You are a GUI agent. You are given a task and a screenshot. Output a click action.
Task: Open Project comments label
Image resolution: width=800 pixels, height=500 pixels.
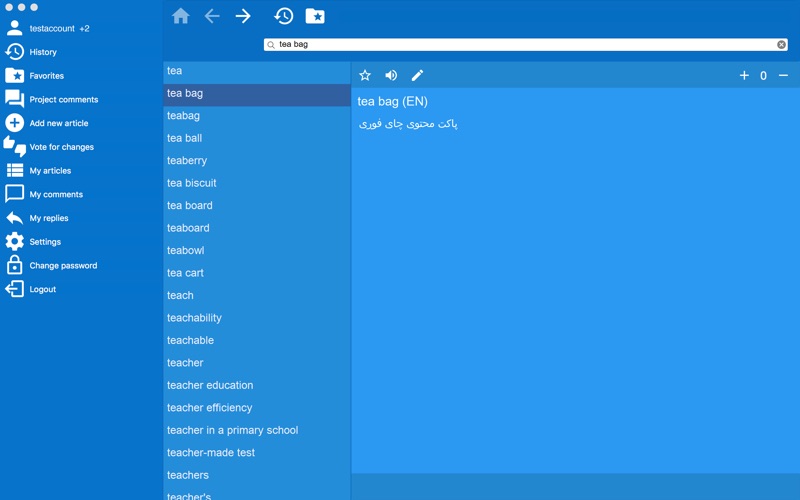click(x=64, y=99)
